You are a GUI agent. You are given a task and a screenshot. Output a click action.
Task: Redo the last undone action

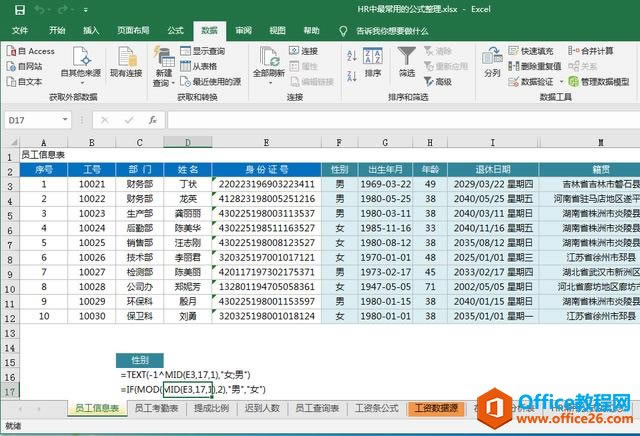[x=64, y=10]
